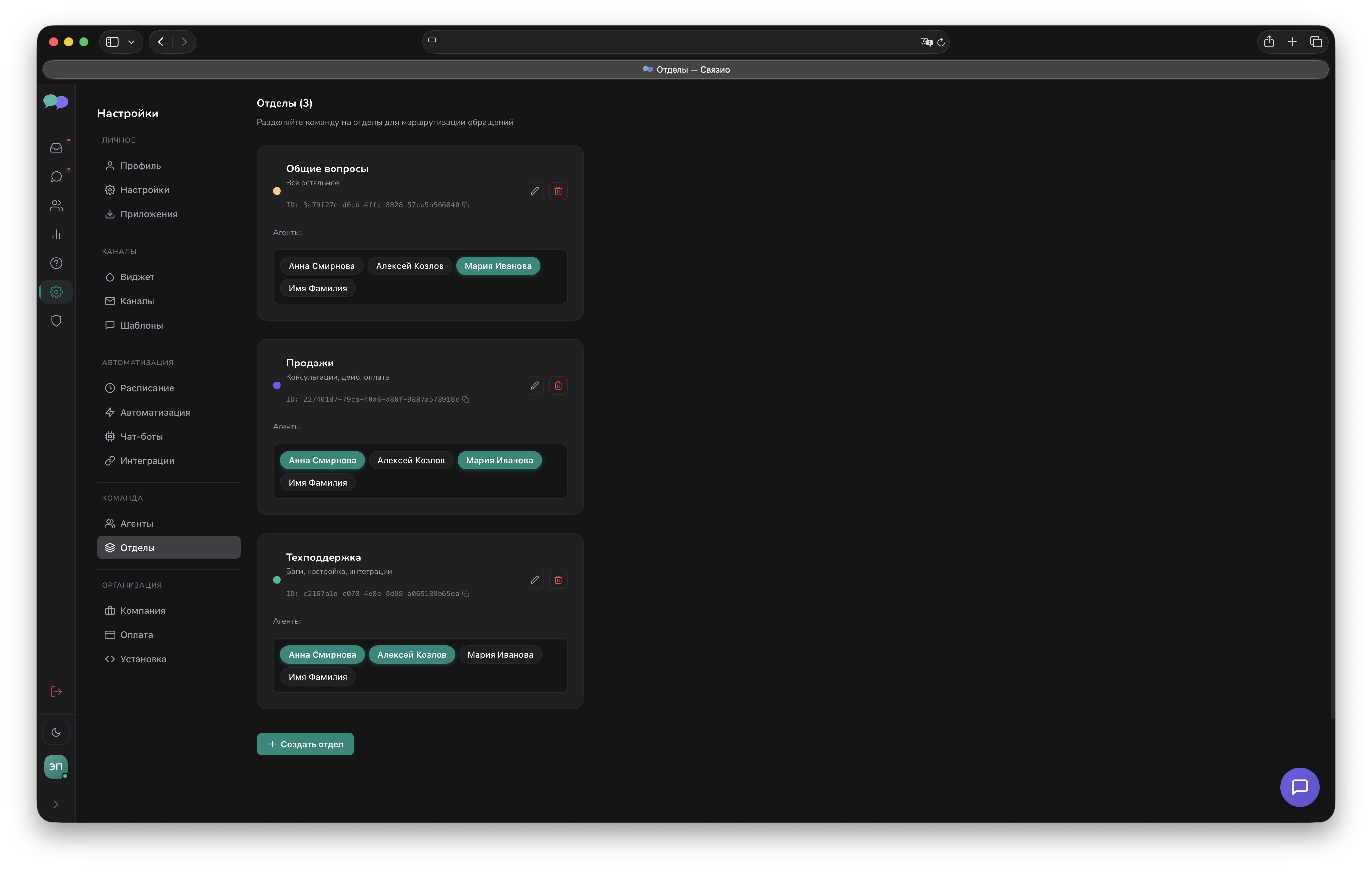The width and height of the screenshot is (1372, 871).
Task: Edit the Общие вопросы department with pencil icon
Action: tap(534, 191)
